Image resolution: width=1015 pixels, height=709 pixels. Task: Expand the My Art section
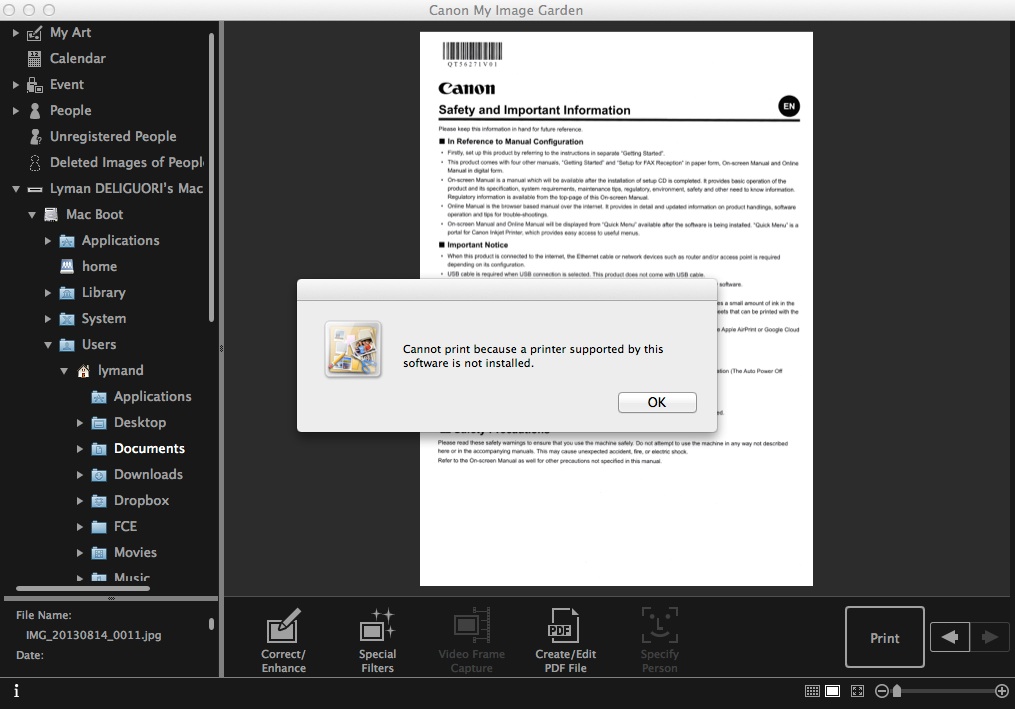(16, 33)
